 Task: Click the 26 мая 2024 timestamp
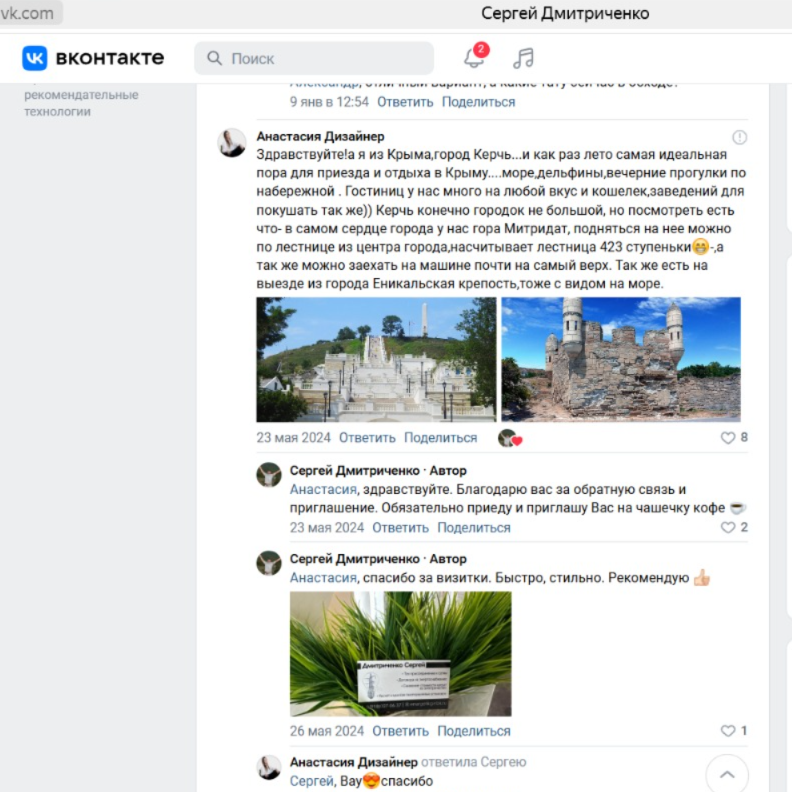pos(327,731)
